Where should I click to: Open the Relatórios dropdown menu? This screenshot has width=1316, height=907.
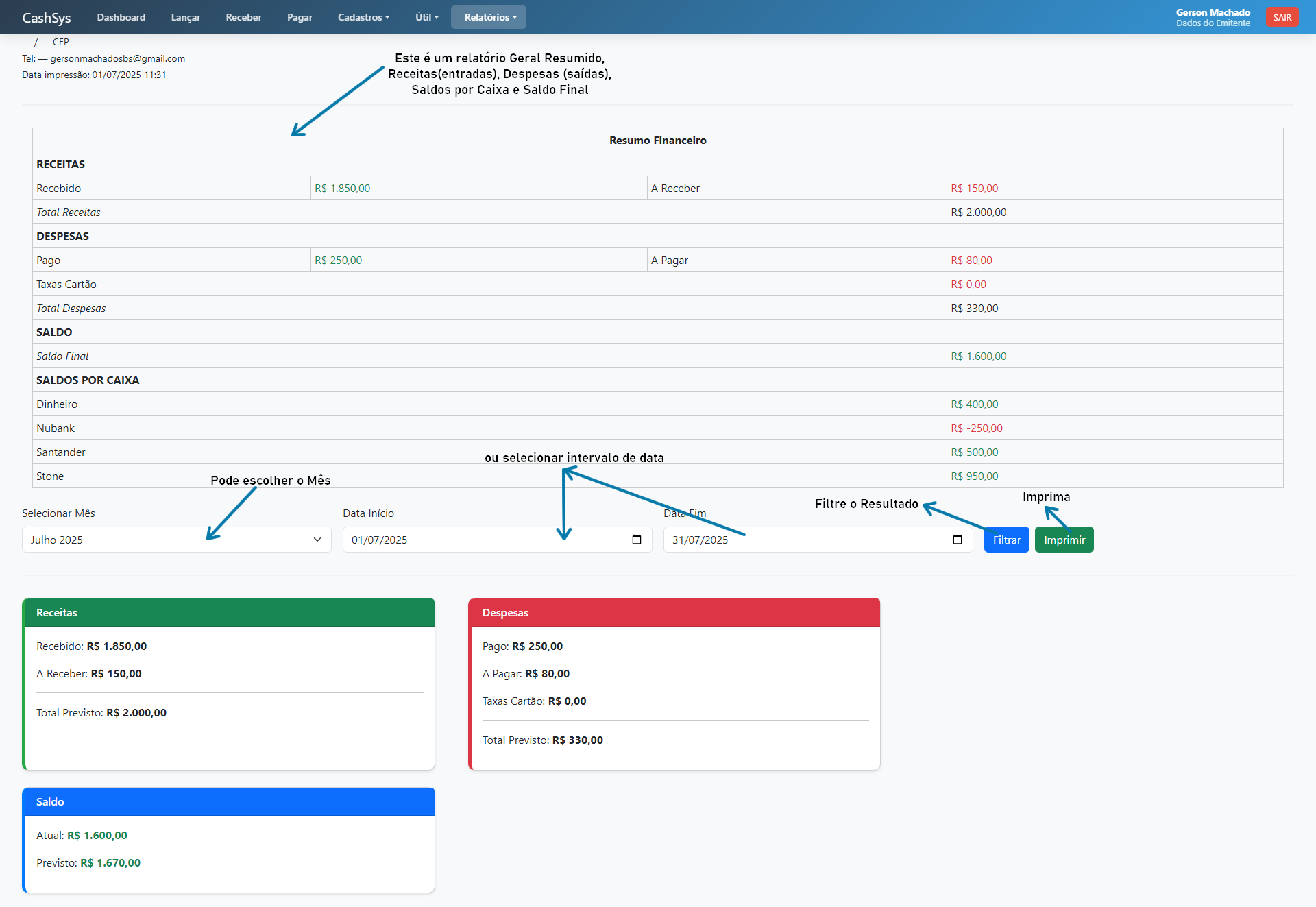pos(489,17)
